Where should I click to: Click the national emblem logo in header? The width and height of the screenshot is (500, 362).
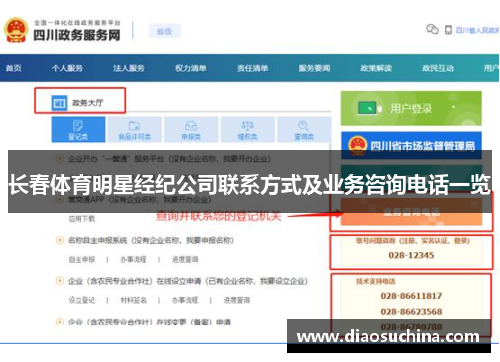(x=16, y=30)
